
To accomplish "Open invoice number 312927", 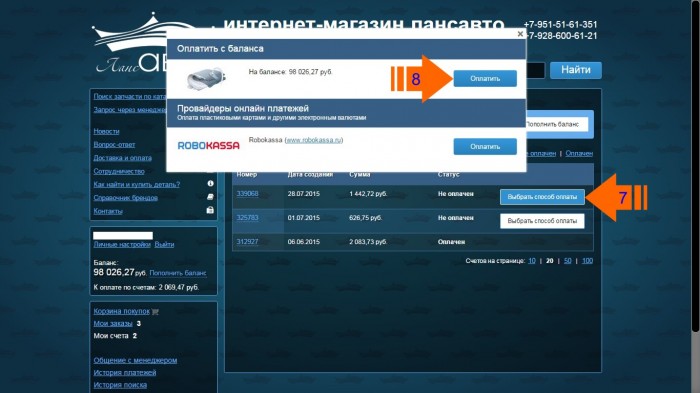I will point(247,242).
